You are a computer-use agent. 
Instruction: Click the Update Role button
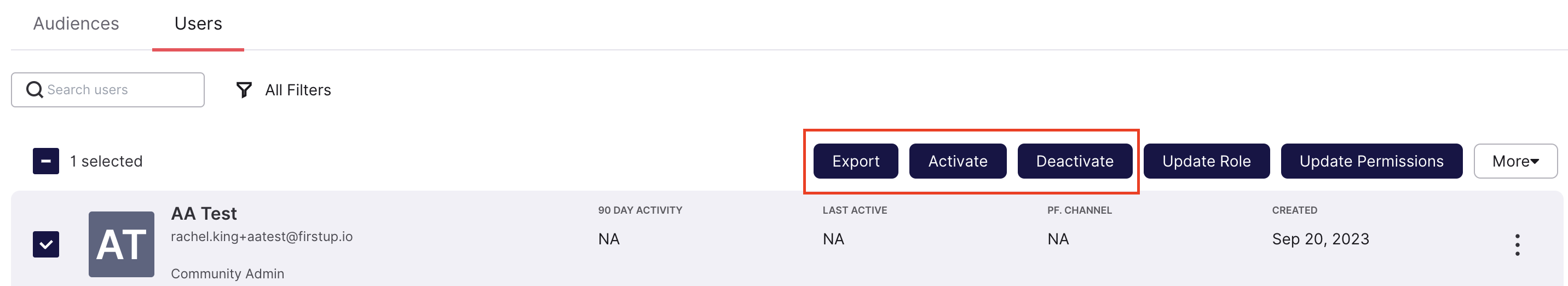click(x=1206, y=161)
